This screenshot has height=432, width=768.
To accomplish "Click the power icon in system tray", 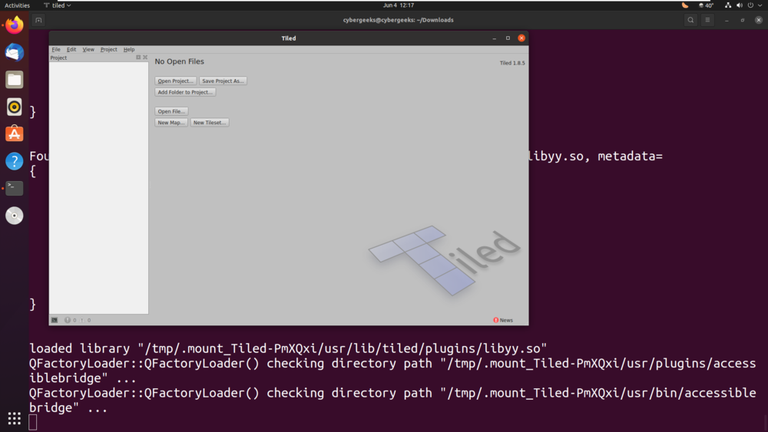I will point(750,5).
